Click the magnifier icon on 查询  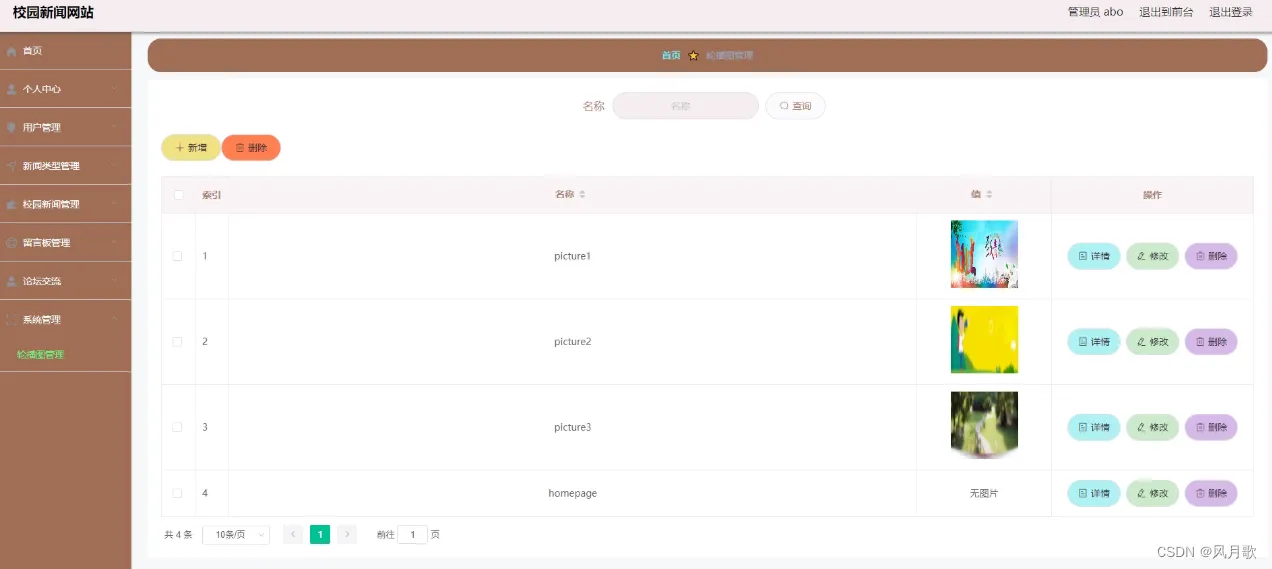click(x=784, y=106)
